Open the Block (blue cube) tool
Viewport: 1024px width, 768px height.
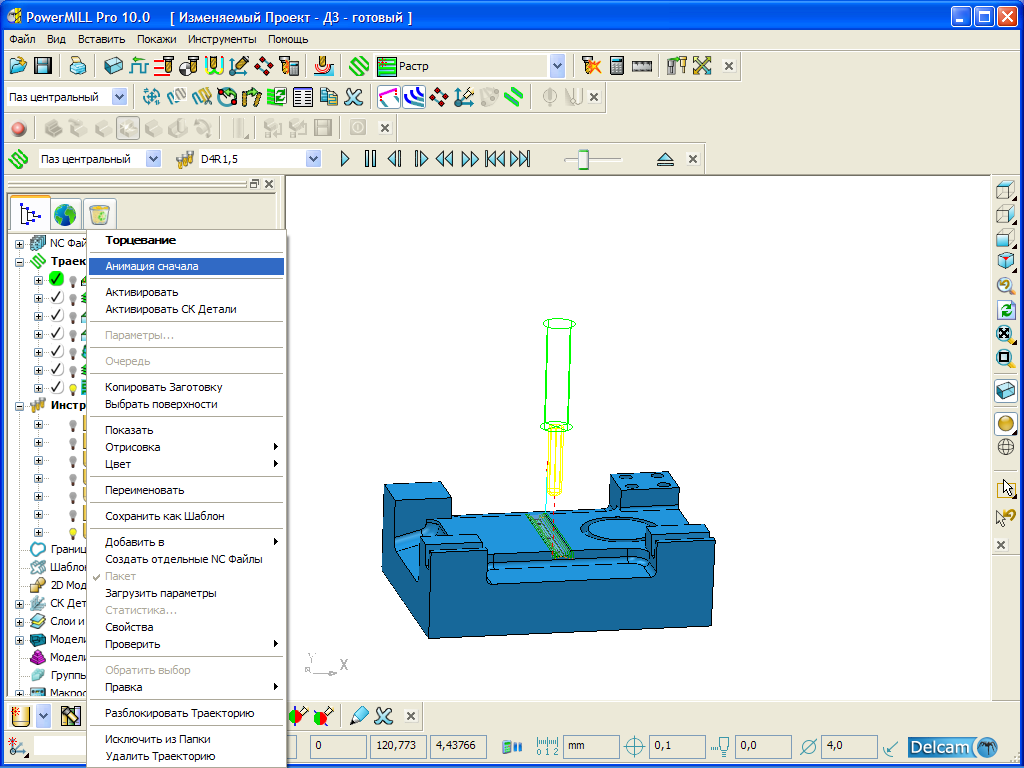click(x=114, y=65)
